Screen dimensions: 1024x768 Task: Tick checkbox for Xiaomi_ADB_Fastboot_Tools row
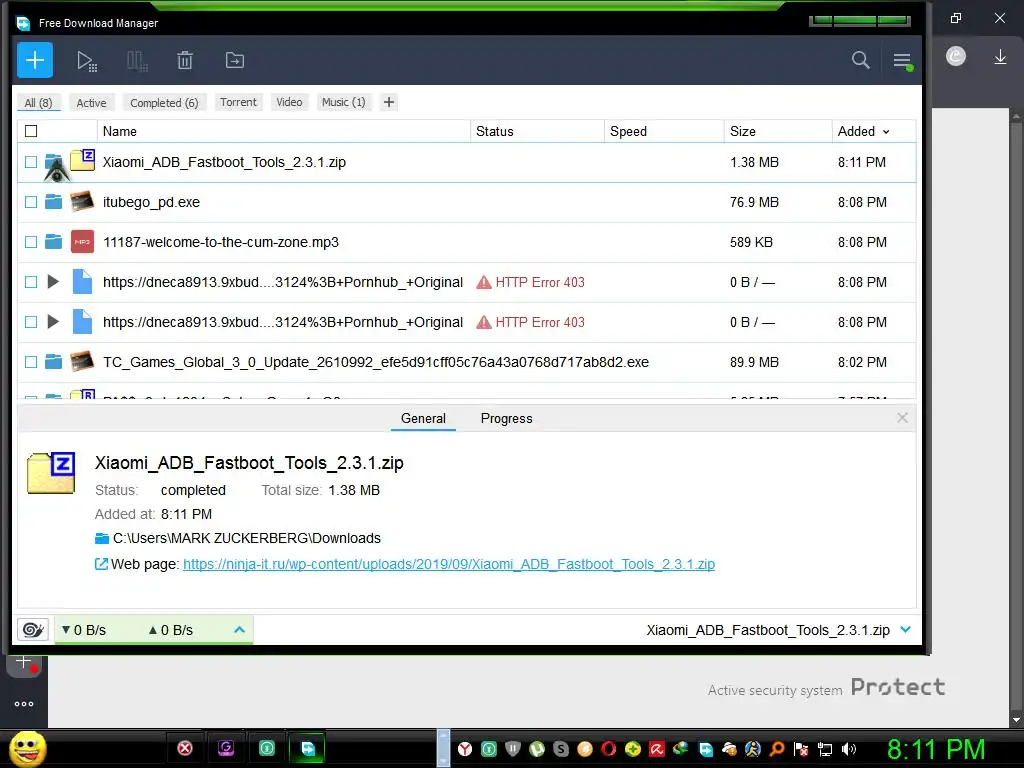pyautogui.click(x=31, y=162)
